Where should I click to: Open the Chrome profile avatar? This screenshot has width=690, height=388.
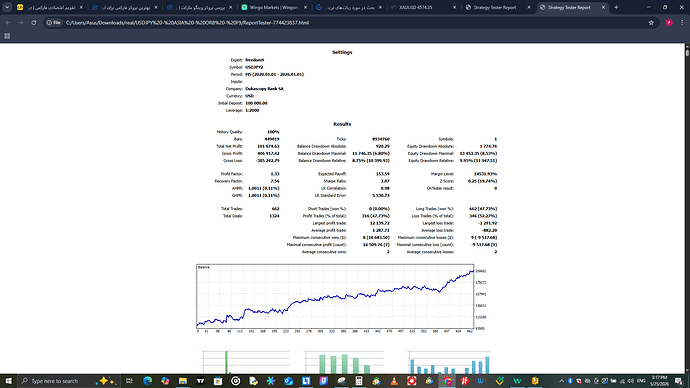click(x=669, y=22)
